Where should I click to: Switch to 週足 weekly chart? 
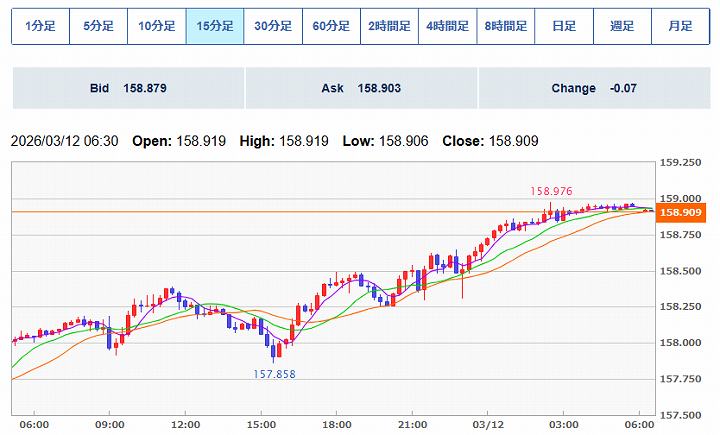click(x=622, y=26)
